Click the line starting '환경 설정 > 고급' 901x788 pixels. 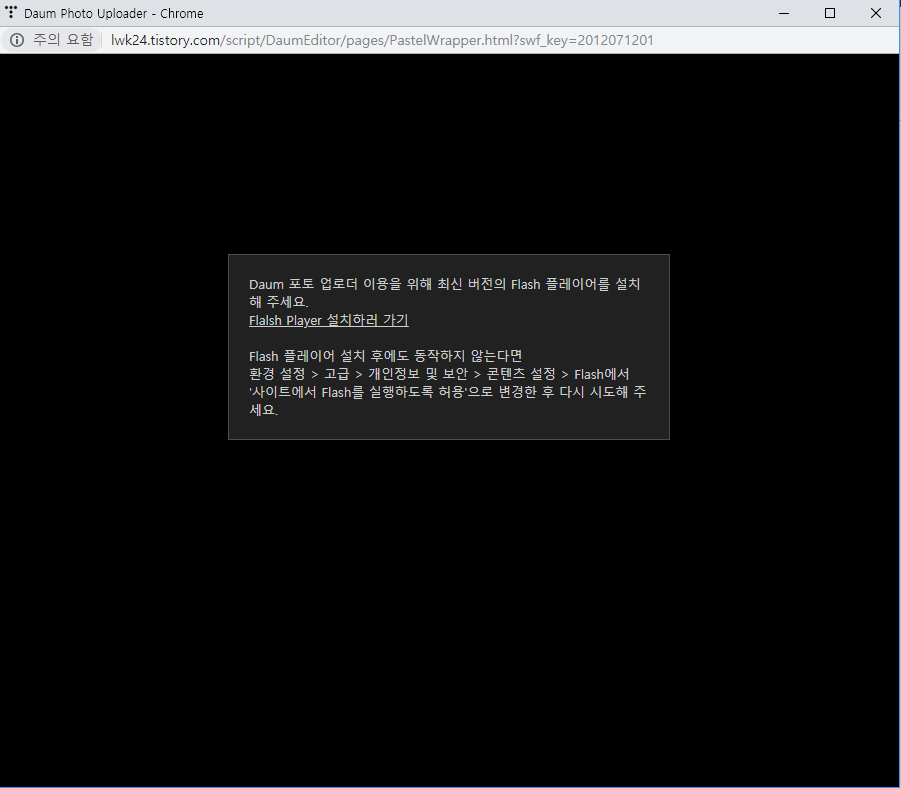pyautogui.click(x=439, y=374)
